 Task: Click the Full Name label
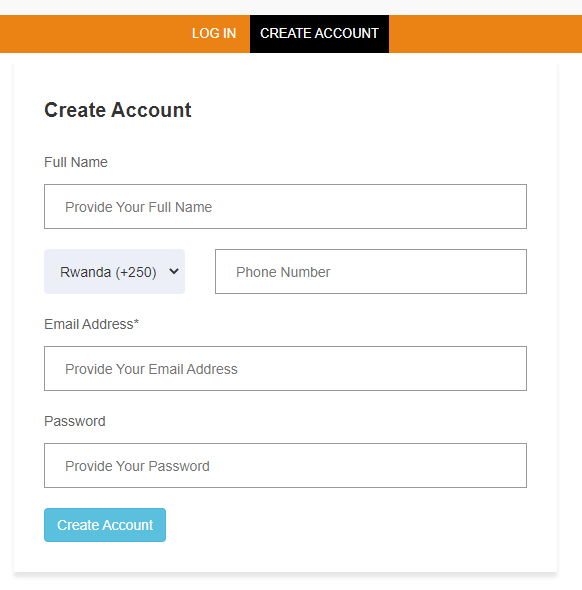pos(76,162)
